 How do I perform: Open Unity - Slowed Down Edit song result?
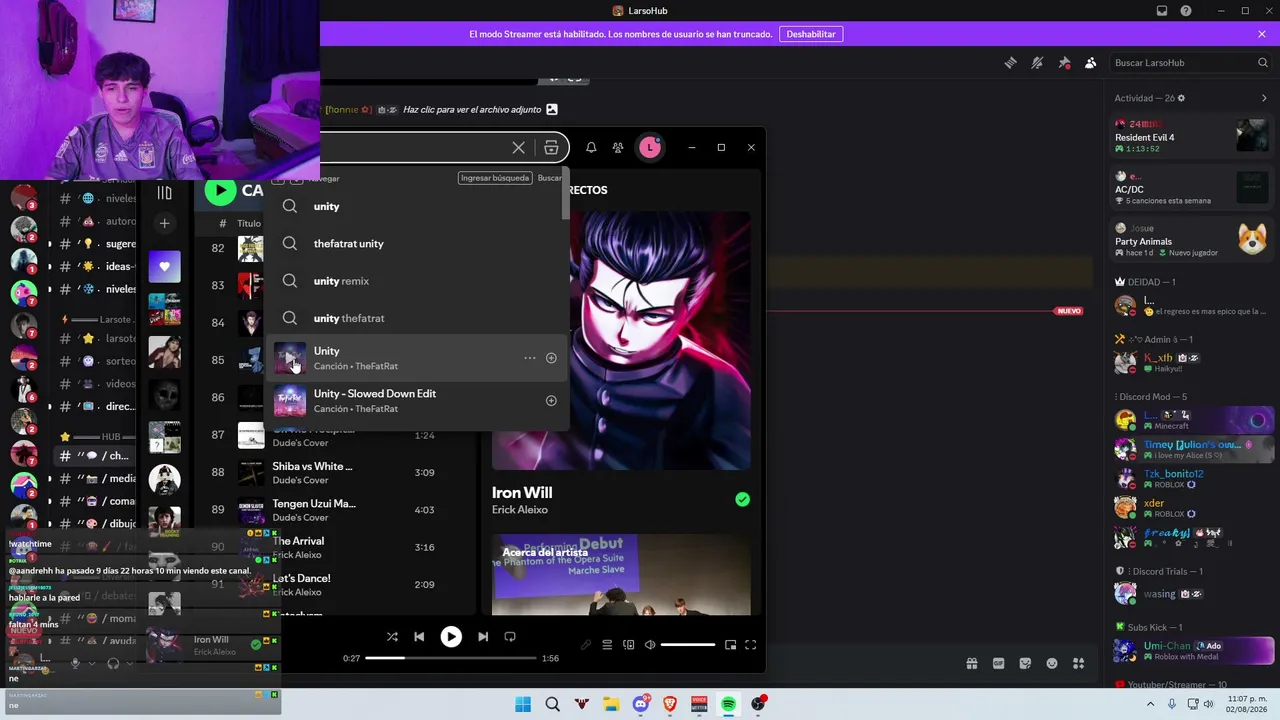pos(415,401)
